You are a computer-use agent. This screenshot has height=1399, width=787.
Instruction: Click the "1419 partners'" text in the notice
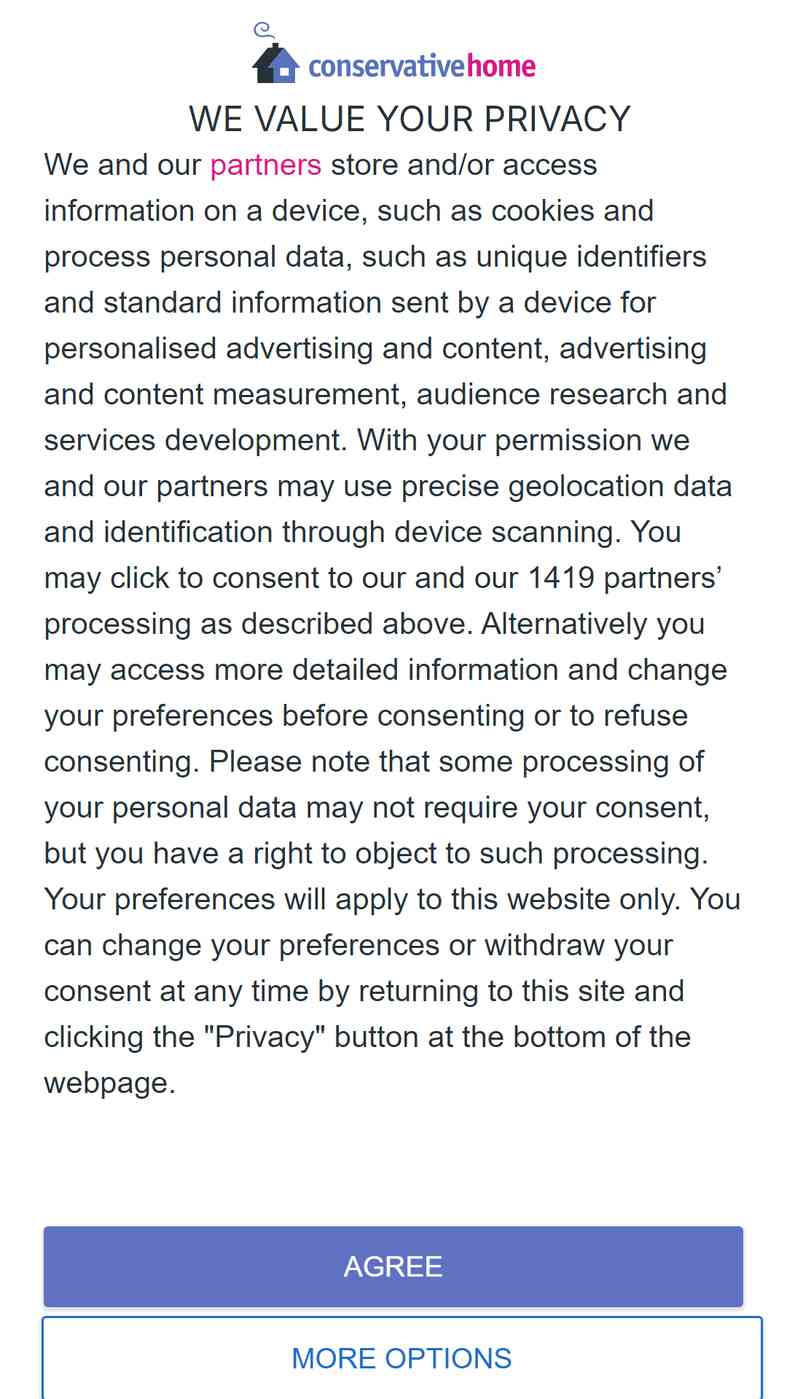pos(626,578)
